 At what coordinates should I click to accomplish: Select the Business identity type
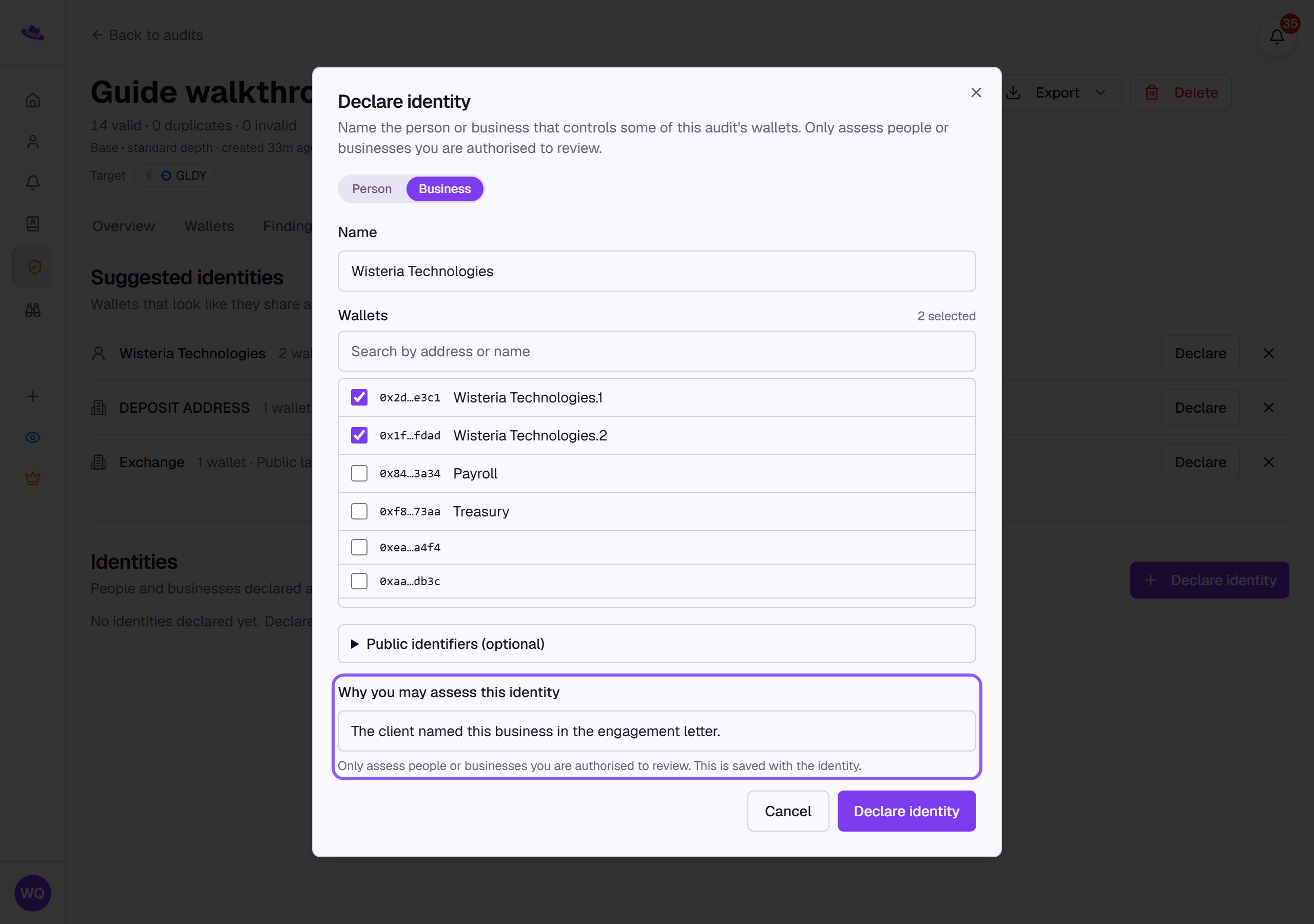coord(445,189)
